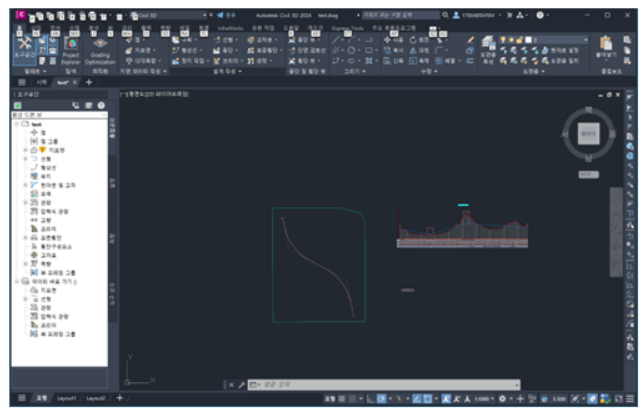The width and height of the screenshot is (642, 411).
Task: Switch to the Layout2 tab
Action: click(x=95, y=398)
